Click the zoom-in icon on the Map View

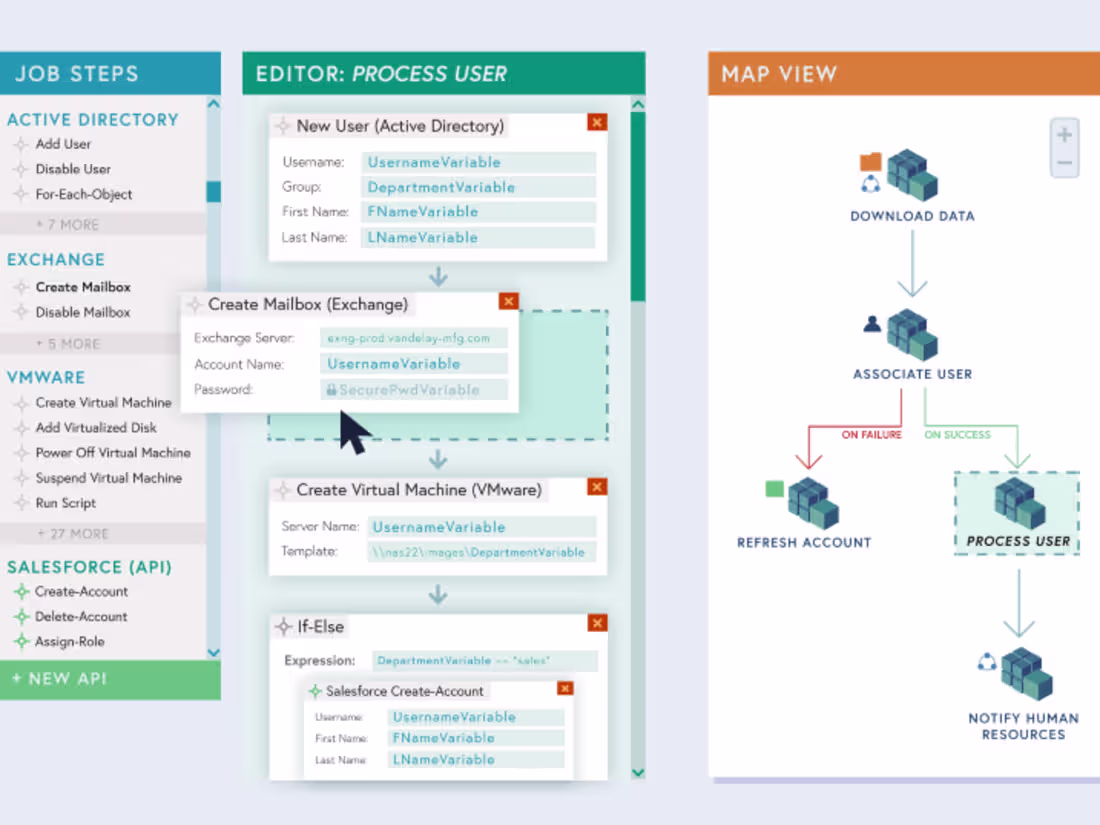pyautogui.click(x=1063, y=132)
